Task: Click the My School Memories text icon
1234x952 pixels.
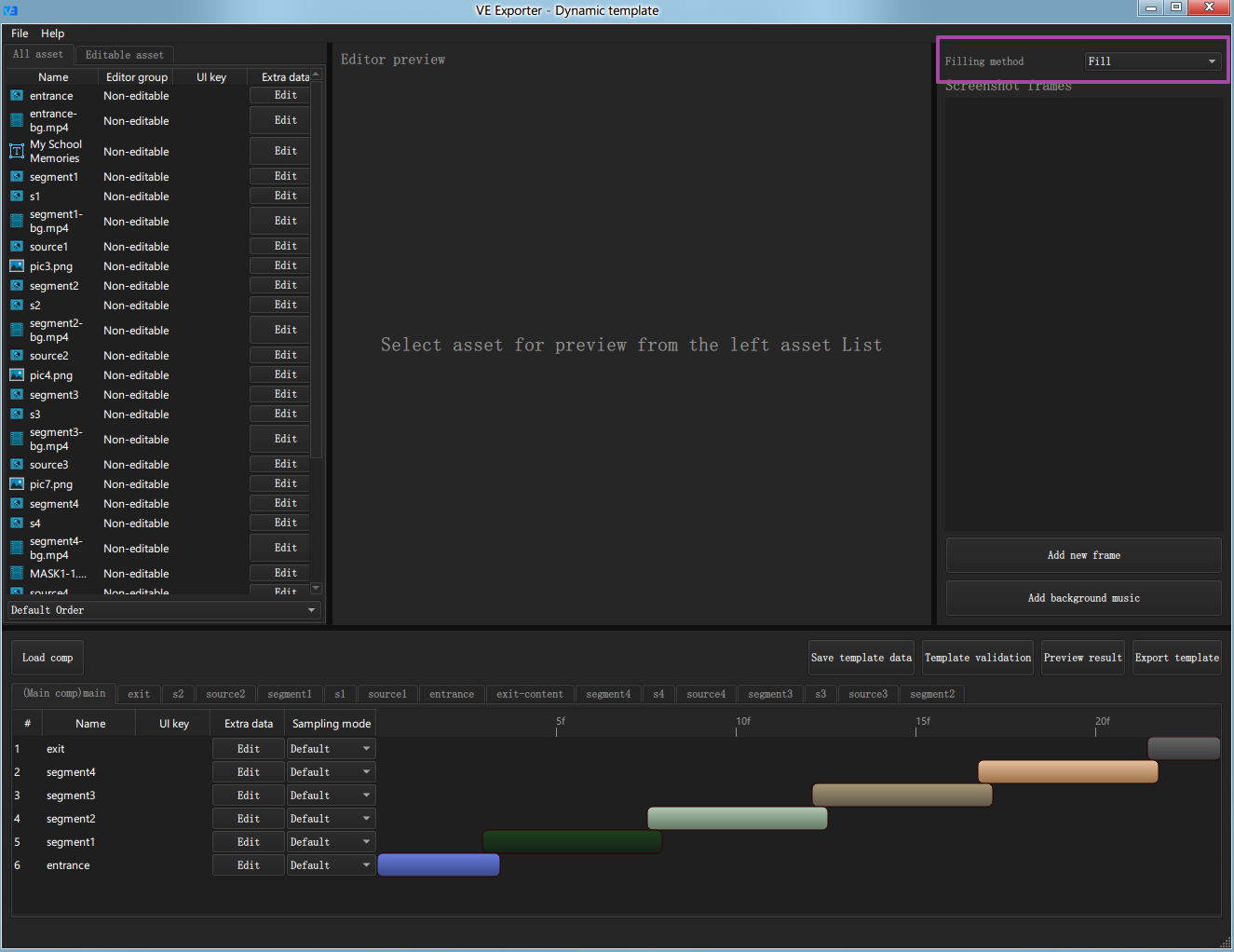Action: (17, 151)
